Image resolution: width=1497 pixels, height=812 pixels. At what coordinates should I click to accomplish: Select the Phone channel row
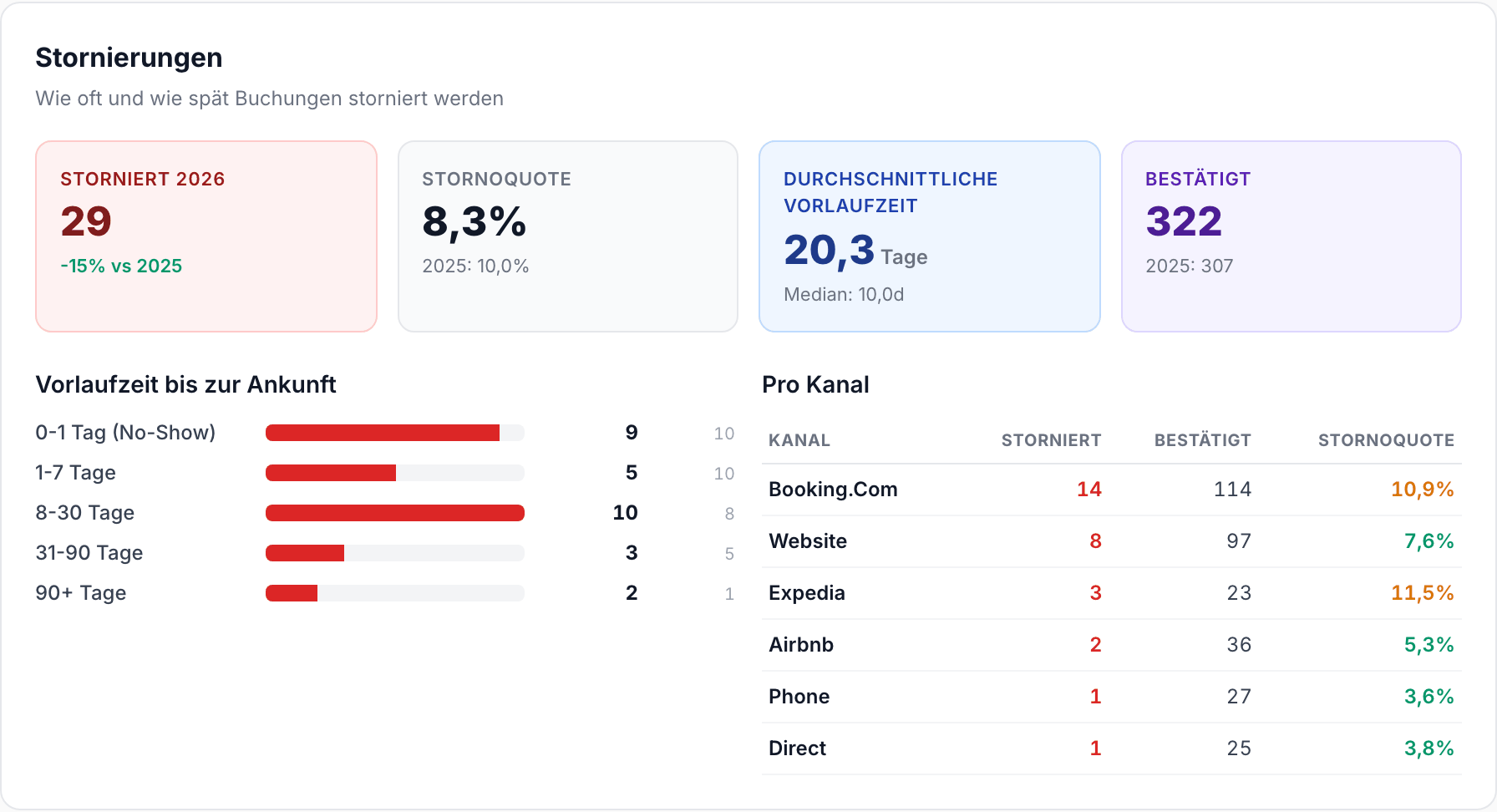pyautogui.click(x=1112, y=697)
